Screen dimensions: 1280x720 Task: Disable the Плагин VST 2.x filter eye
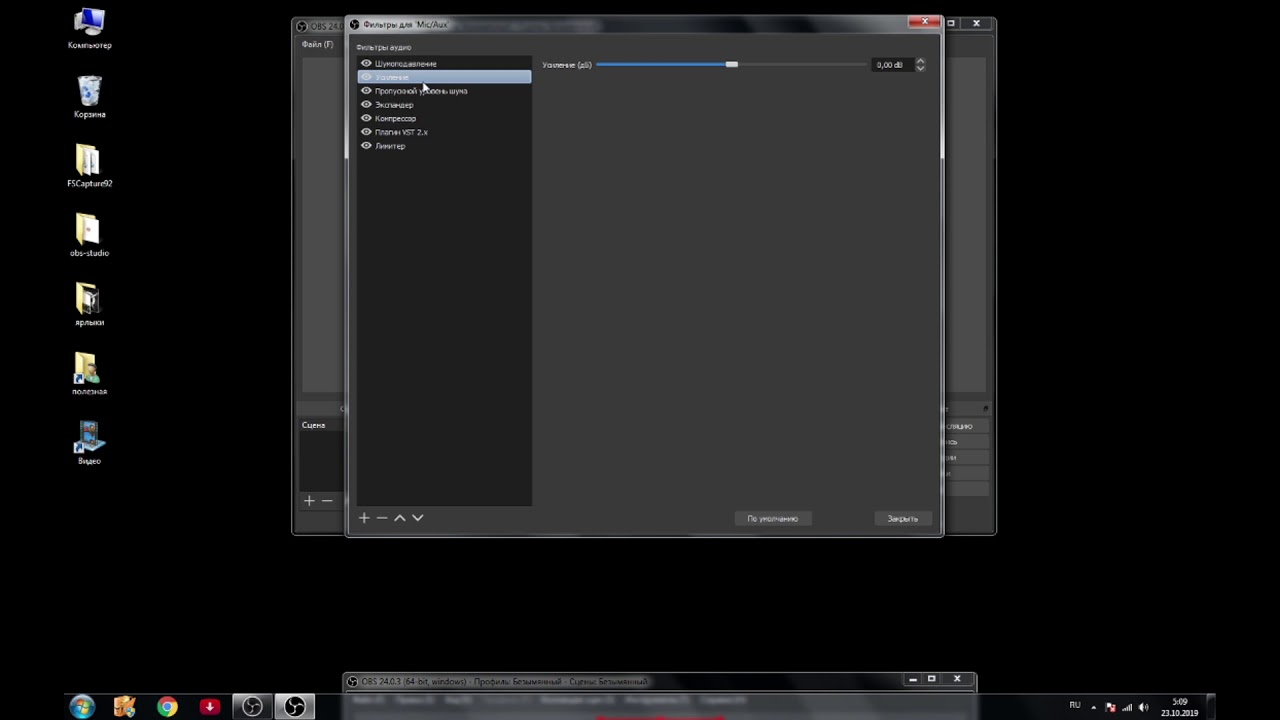click(x=366, y=132)
